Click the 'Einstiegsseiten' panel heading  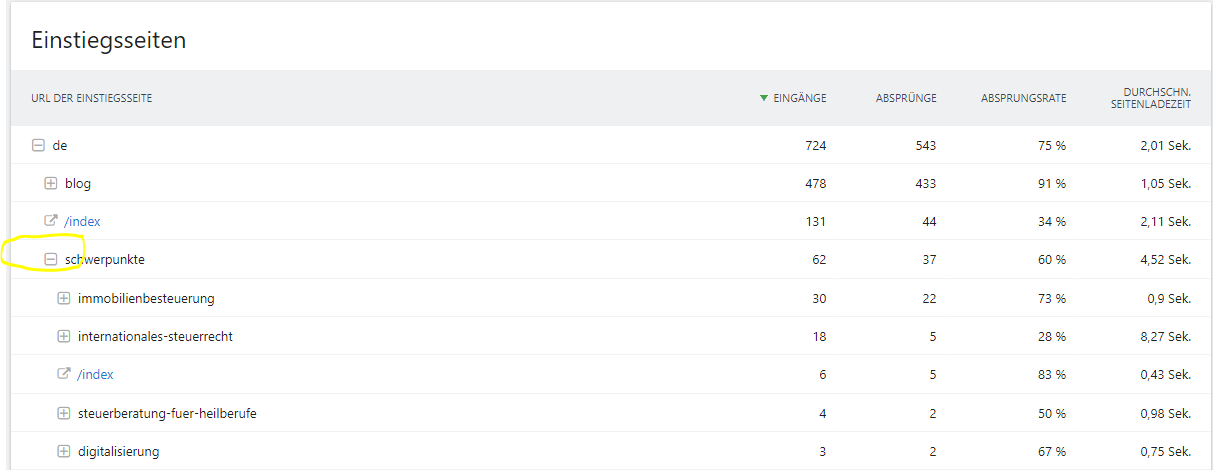109,41
